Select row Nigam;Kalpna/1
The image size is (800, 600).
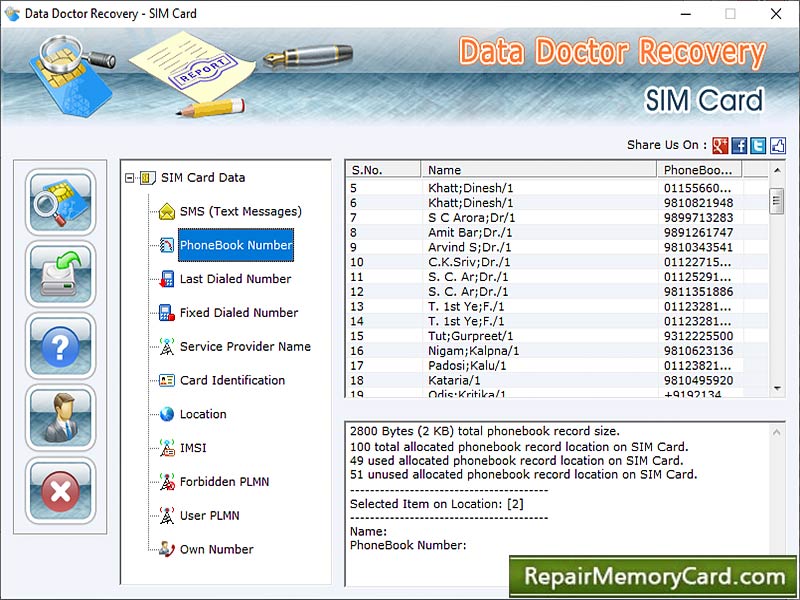[557, 351]
